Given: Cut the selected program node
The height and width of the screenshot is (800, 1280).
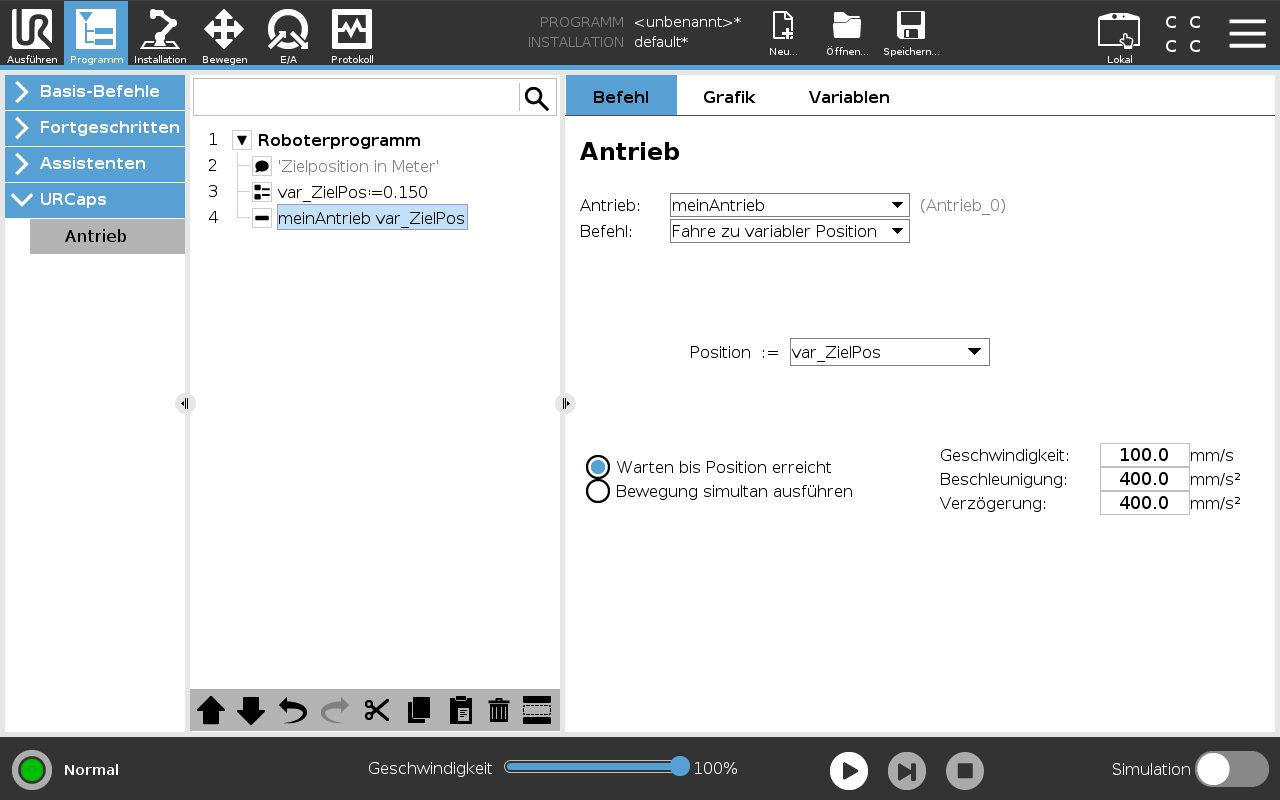Looking at the screenshot, I should coord(377,710).
